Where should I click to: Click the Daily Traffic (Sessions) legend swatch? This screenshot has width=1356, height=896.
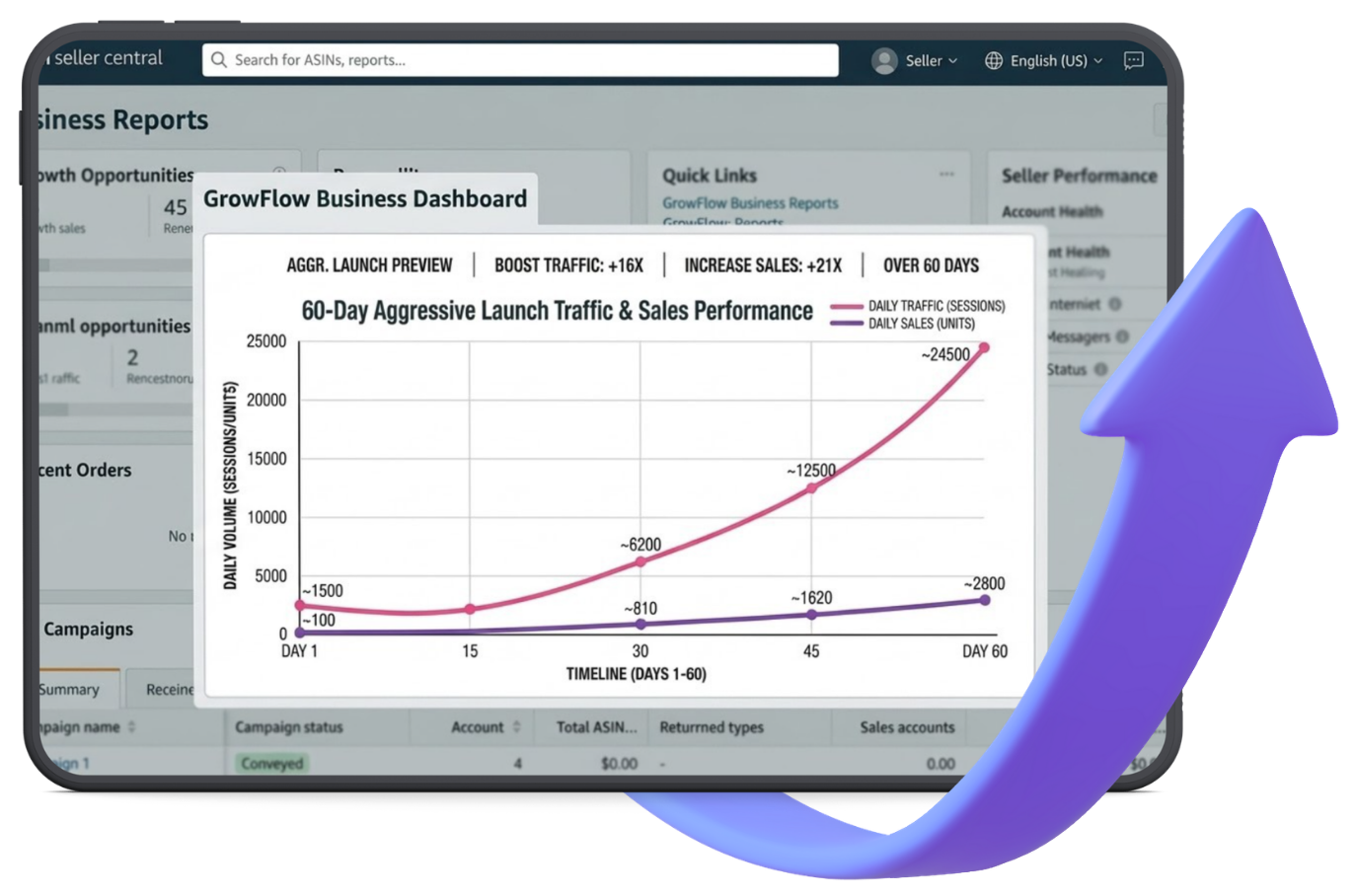pyautogui.click(x=847, y=307)
